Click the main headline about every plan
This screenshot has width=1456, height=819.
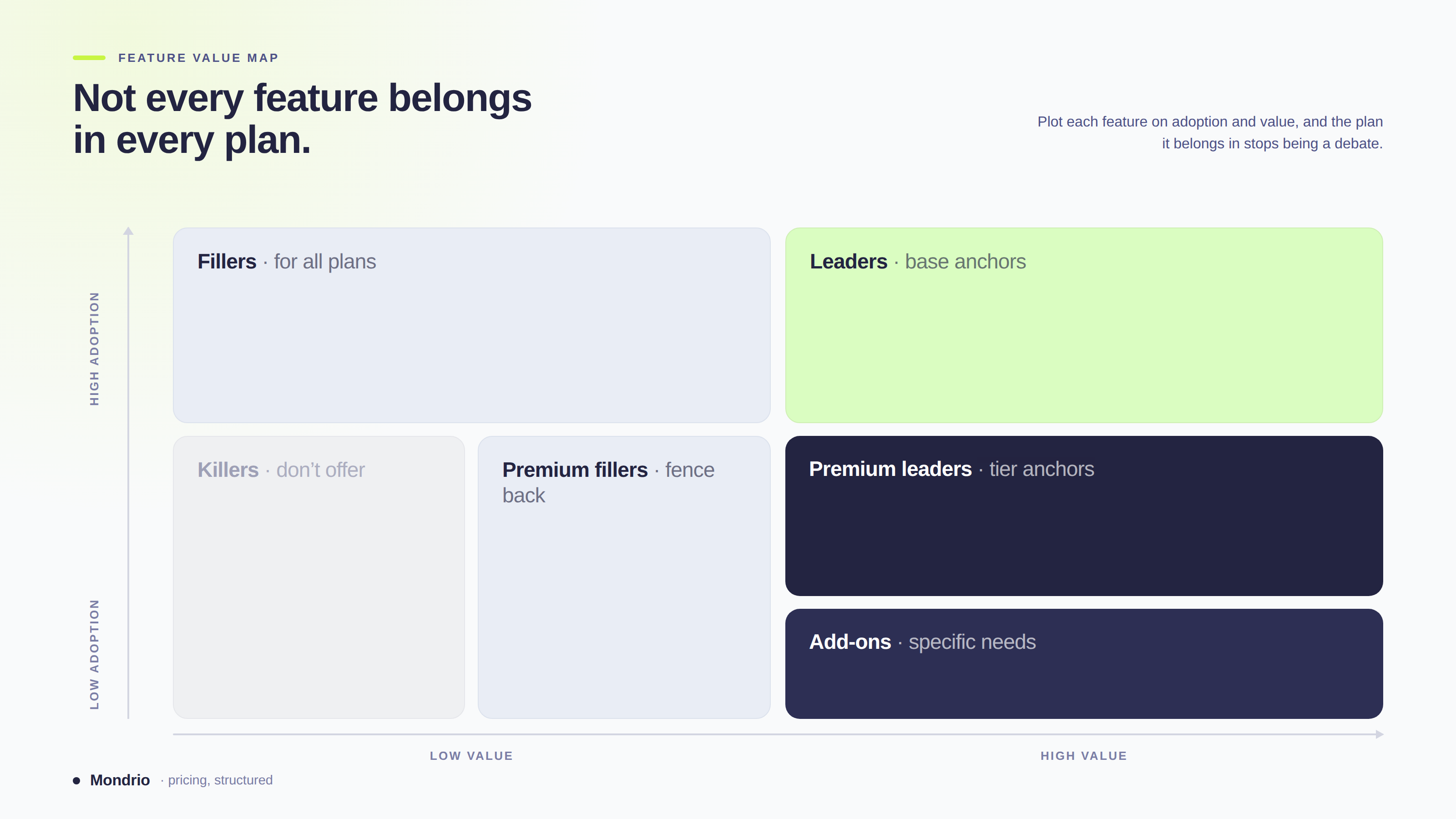[303, 119]
